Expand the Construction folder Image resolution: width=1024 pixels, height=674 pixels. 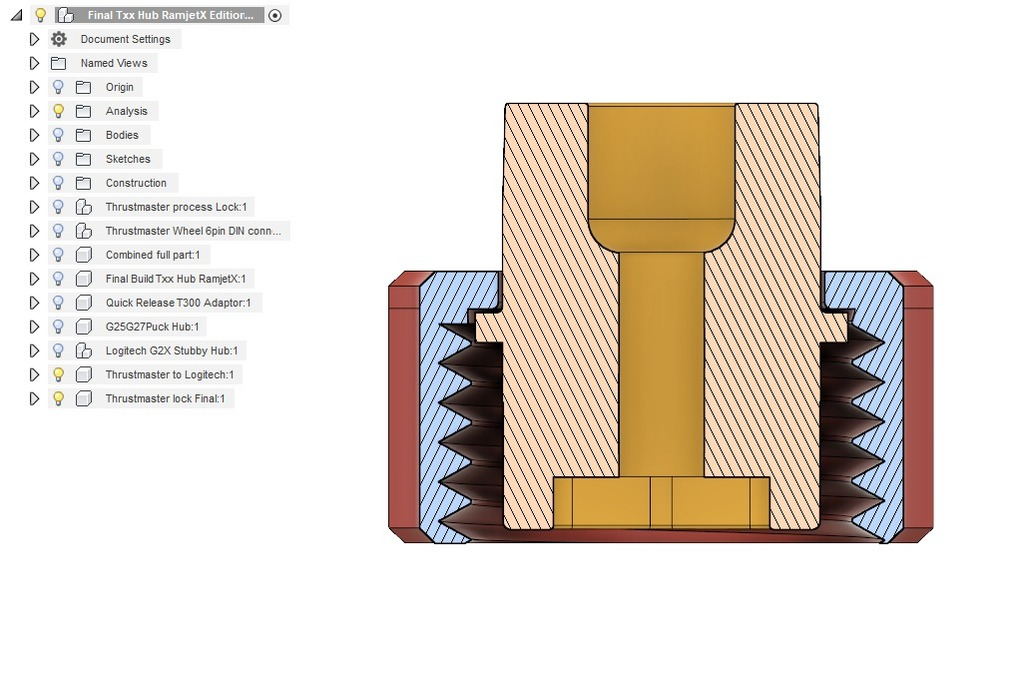(34, 184)
